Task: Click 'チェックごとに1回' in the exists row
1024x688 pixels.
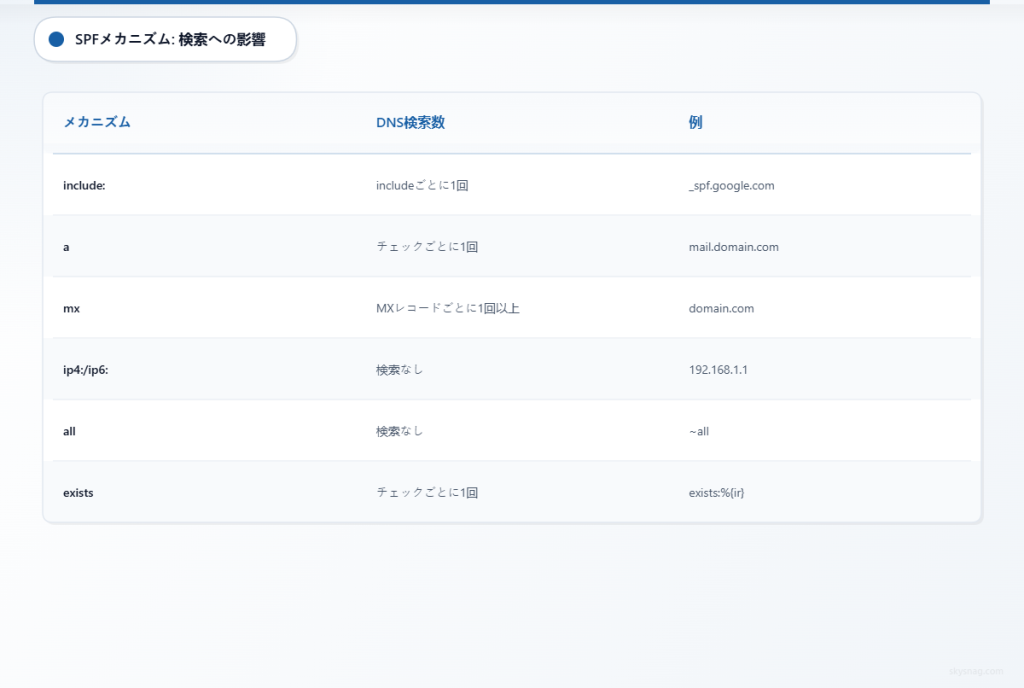Action: pyautogui.click(x=427, y=492)
